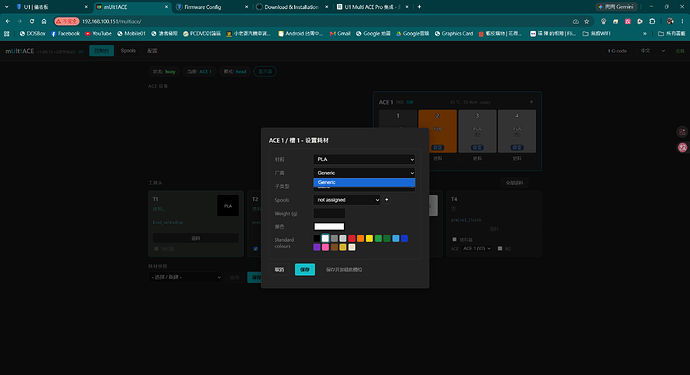The height and width of the screenshot is (375, 690).
Task: Pick the black standard colour swatch
Action: (316, 239)
